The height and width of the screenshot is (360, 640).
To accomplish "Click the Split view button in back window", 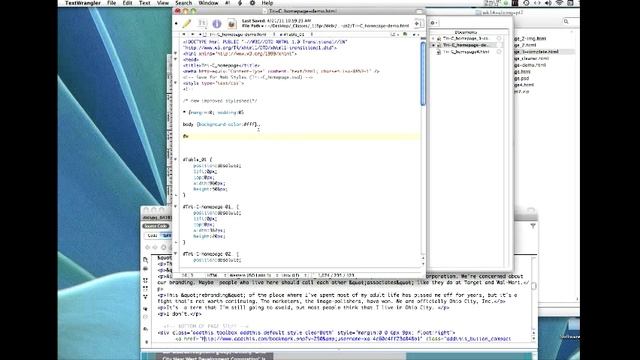I will [x=167, y=236].
